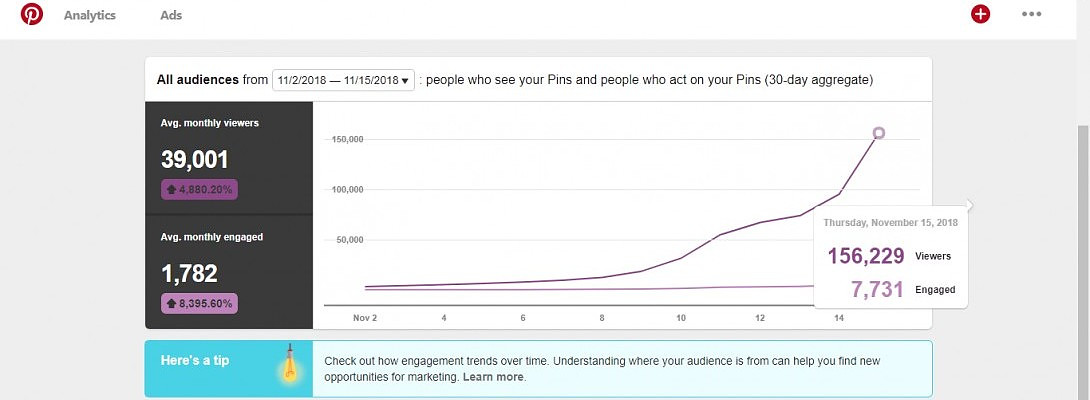Click the November 15 circle data point
The image size is (1090, 400).
pos(879,133)
